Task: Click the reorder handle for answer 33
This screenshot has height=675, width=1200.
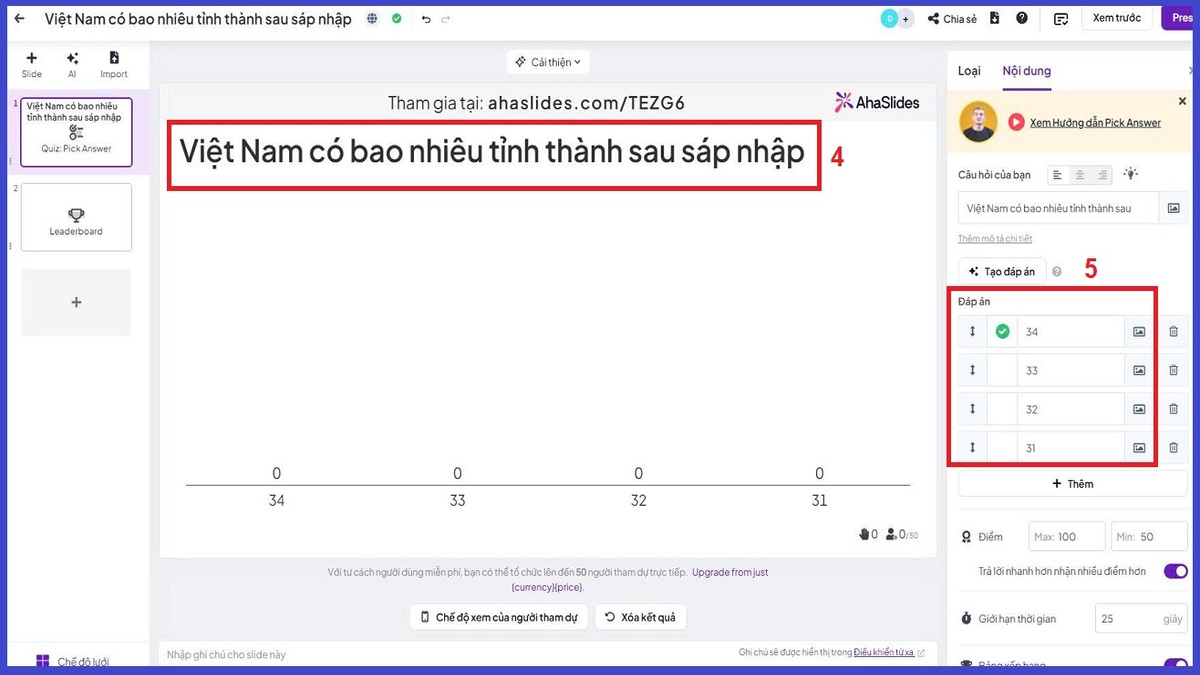Action: [972, 370]
